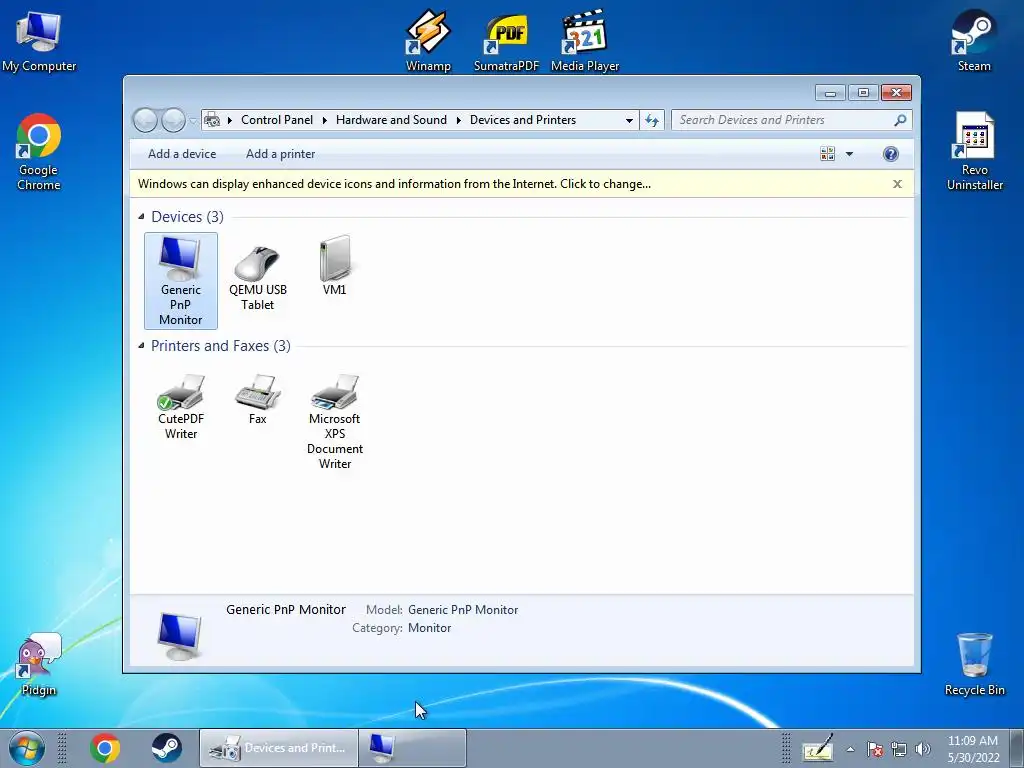The image size is (1024, 768).
Task: Click Devices and Printers breadcrumb
Action: coord(522,120)
